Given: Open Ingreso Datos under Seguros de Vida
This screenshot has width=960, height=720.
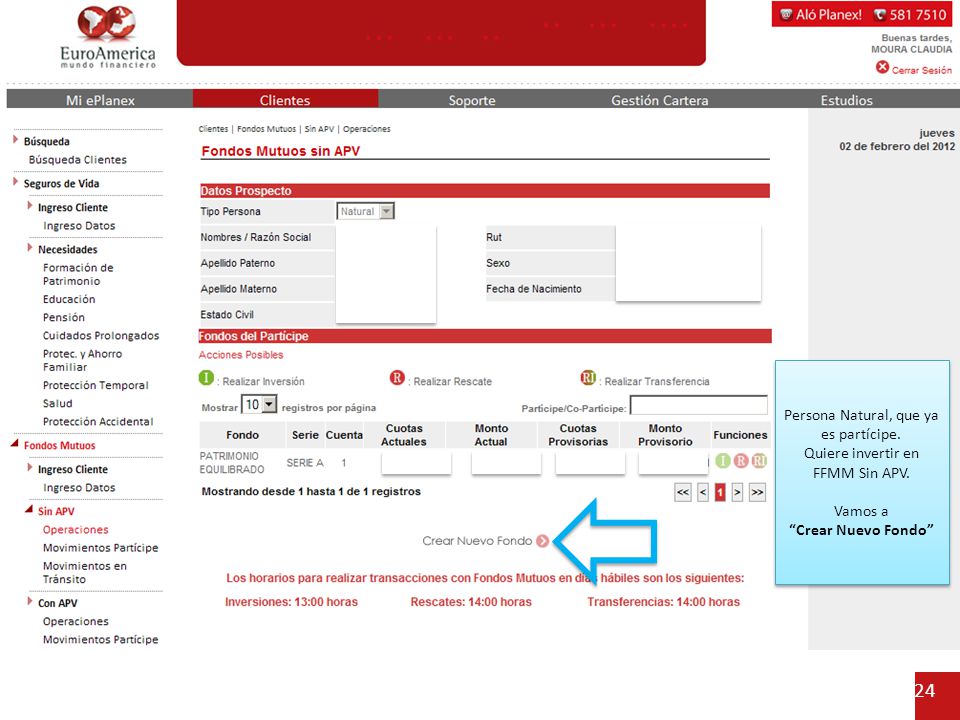Looking at the screenshot, I should click(79, 226).
